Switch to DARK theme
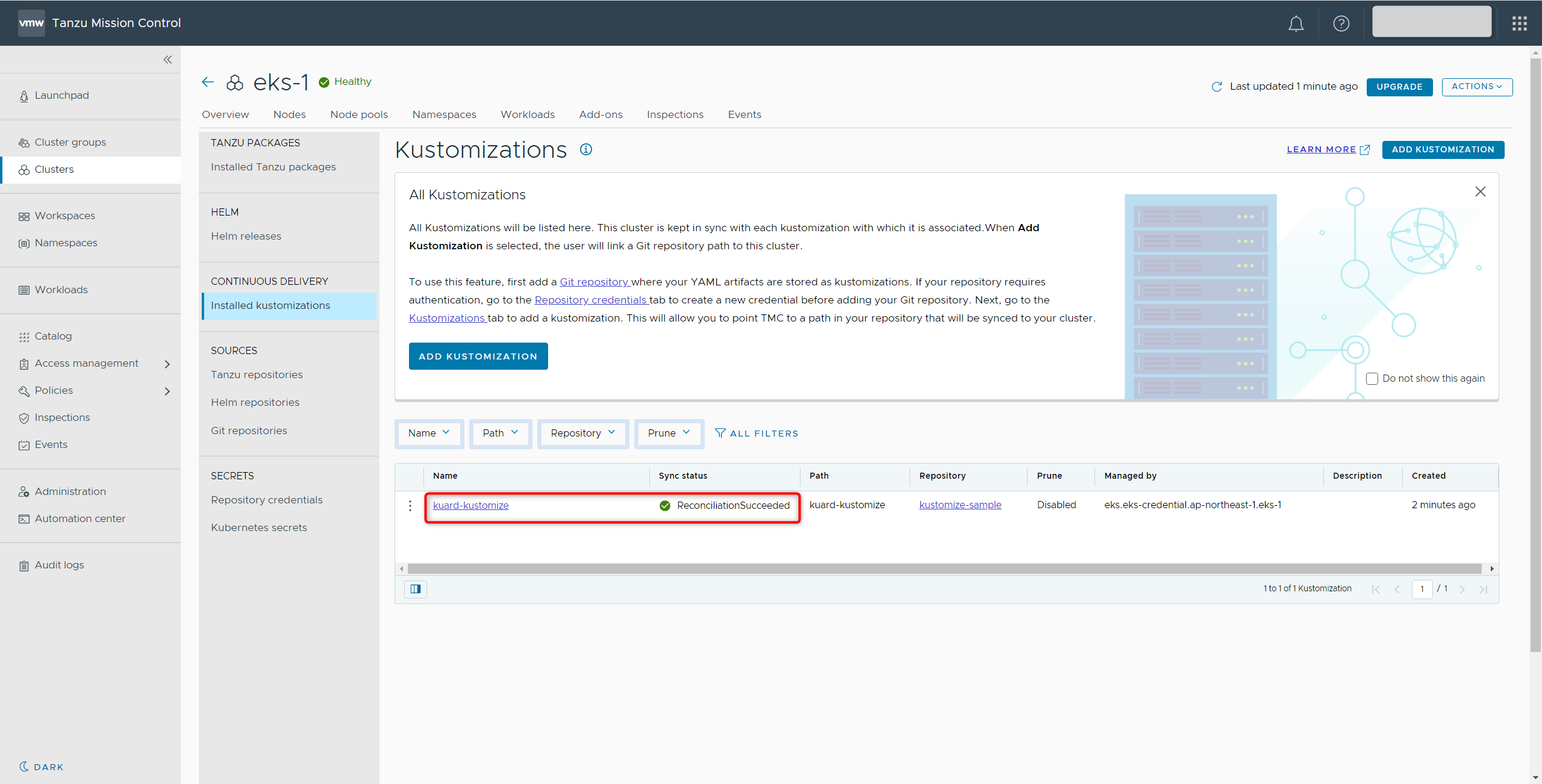1542x784 pixels. (x=42, y=767)
